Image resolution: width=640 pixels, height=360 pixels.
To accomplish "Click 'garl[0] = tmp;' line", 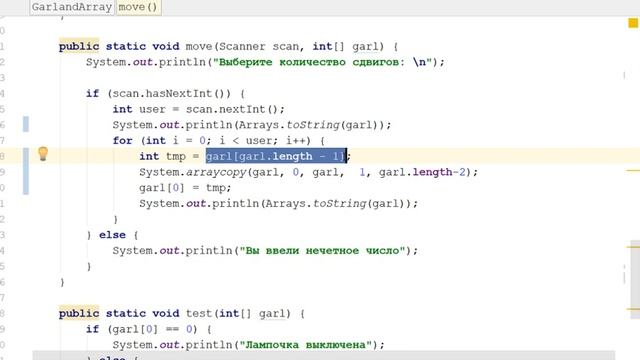I will click(185, 188).
